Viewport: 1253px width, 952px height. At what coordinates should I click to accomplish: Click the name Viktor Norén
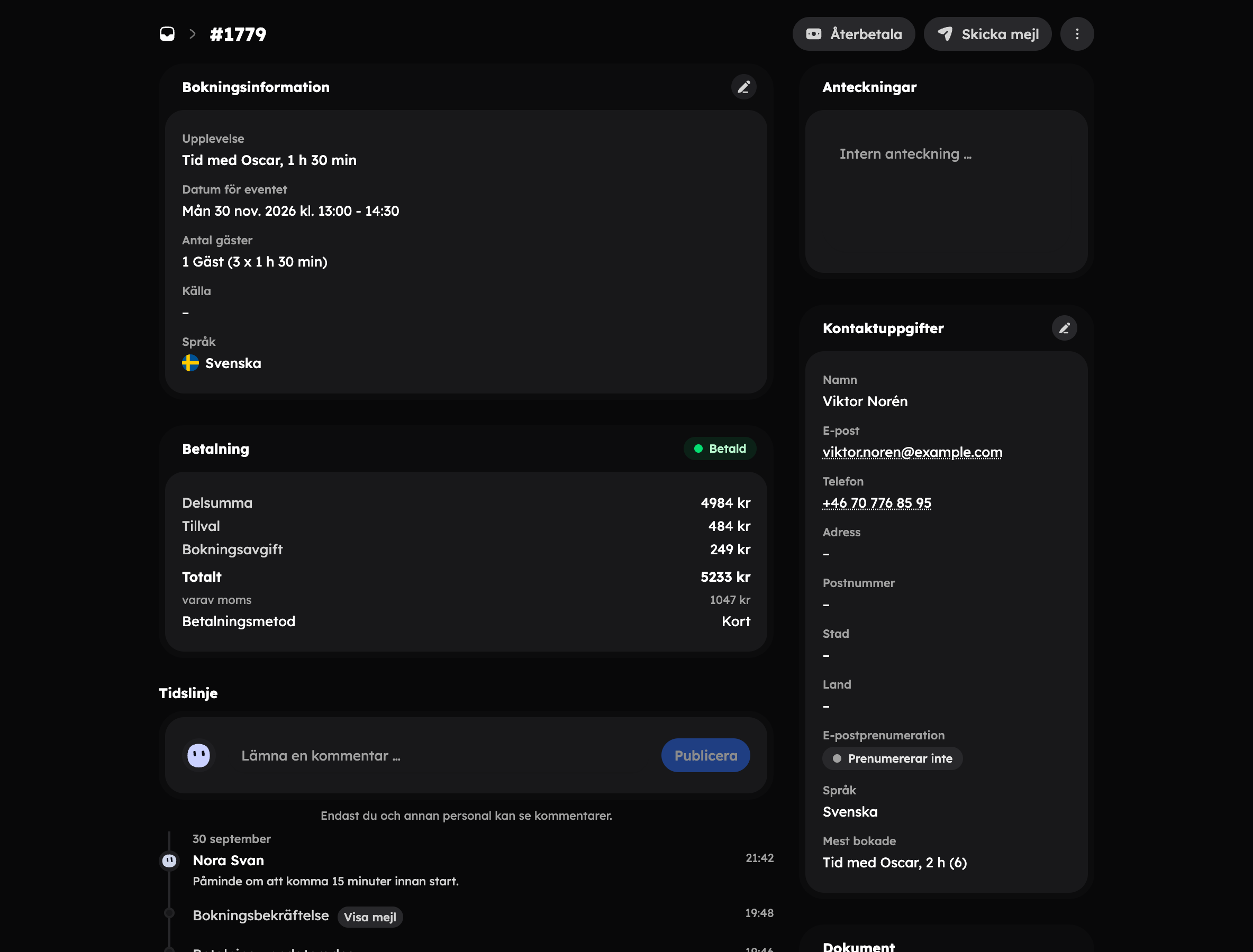865,401
